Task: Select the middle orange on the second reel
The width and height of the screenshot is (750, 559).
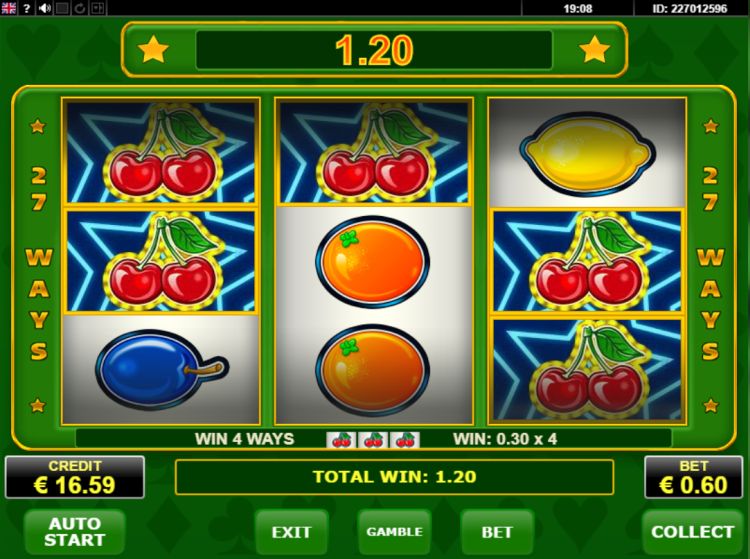Action: click(x=373, y=261)
